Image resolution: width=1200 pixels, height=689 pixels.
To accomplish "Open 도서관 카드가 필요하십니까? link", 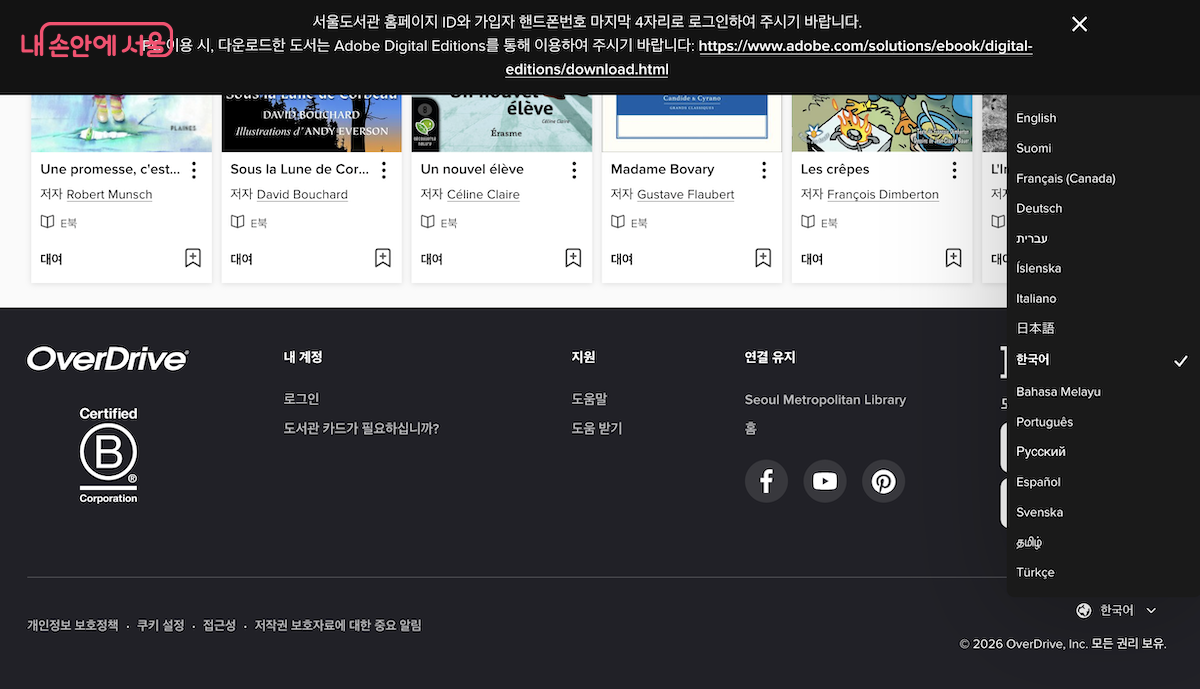I will (x=361, y=428).
